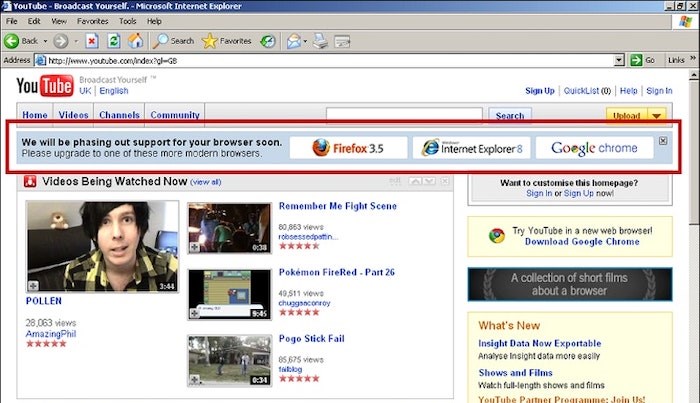The width and height of the screenshot is (700, 403).
Task: Add POLLEN video to QuickList plus icon
Action: pos(33,286)
